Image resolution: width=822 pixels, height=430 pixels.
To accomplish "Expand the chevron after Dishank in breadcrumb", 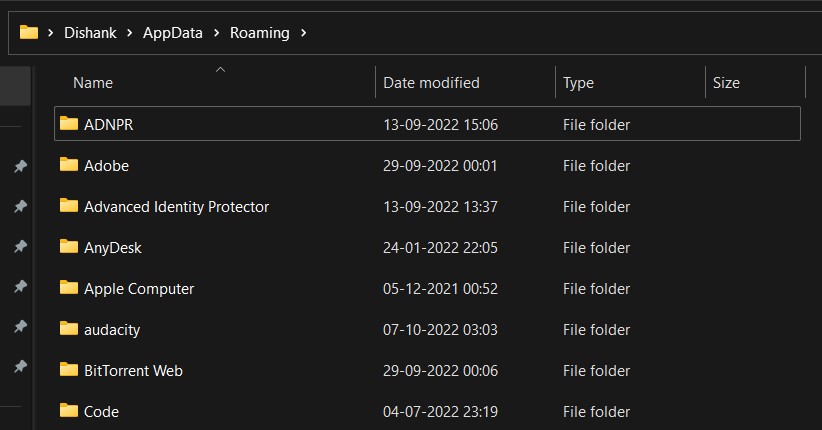I will [130, 33].
